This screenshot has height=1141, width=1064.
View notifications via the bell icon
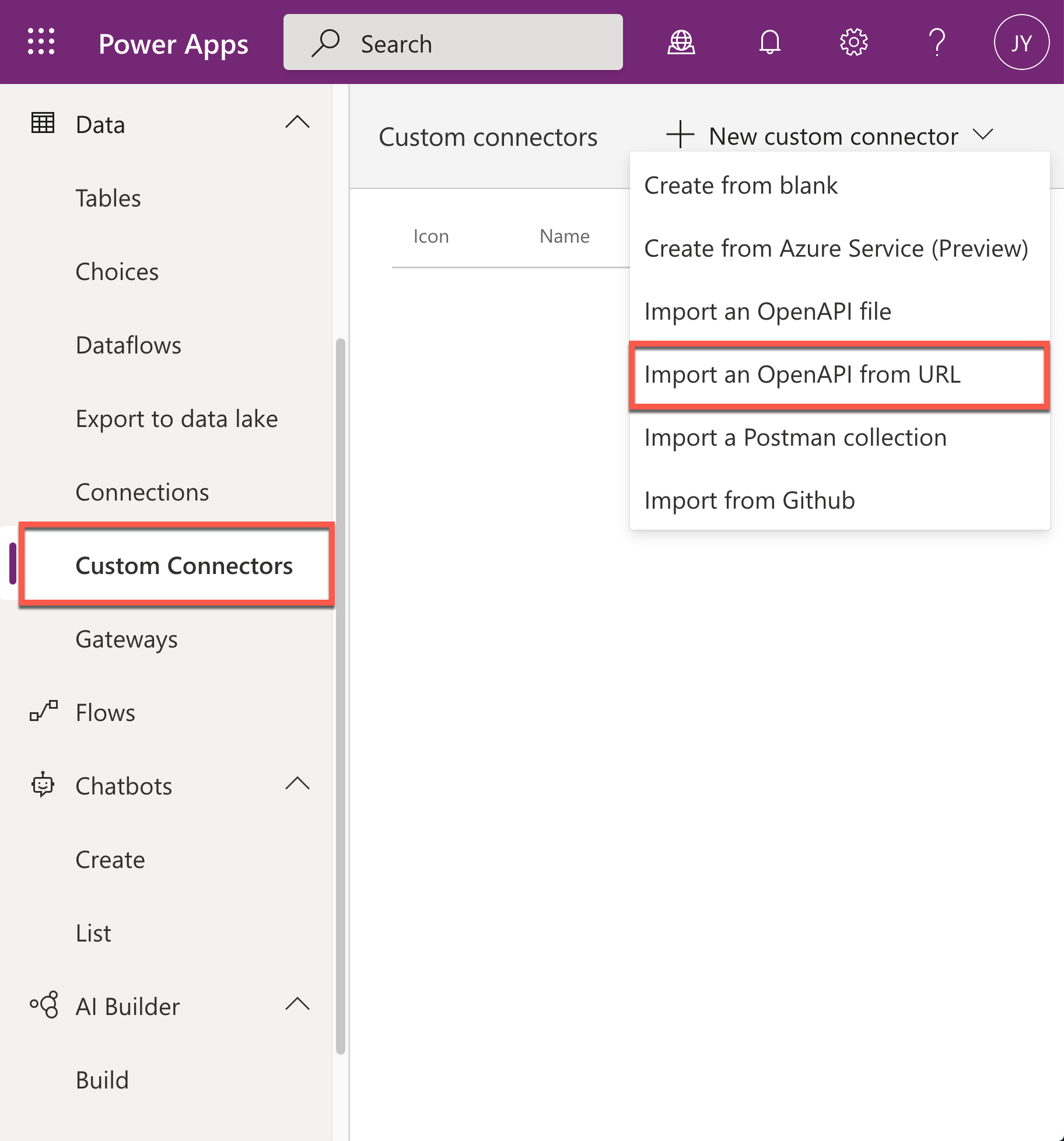click(769, 41)
